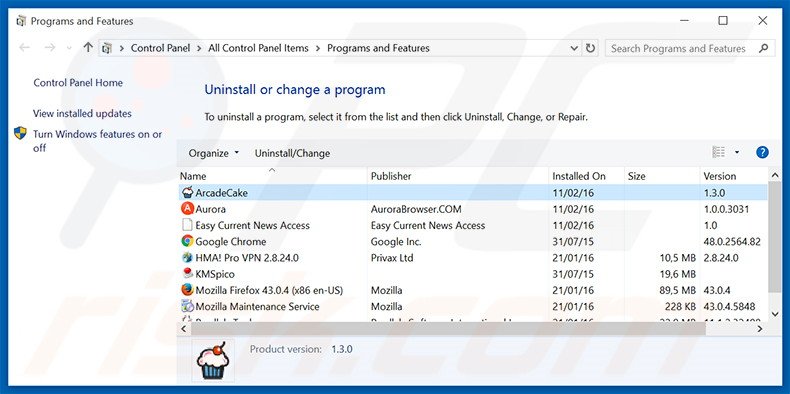Click the Privax Ltd publisher cell
The height and width of the screenshot is (394, 790).
pyautogui.click(x=392, y=257)
